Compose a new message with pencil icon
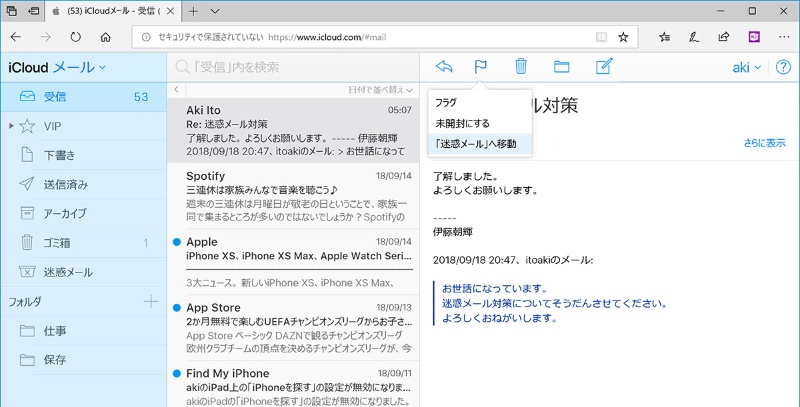This screenshot has width=800, height=407. [603, 67]
